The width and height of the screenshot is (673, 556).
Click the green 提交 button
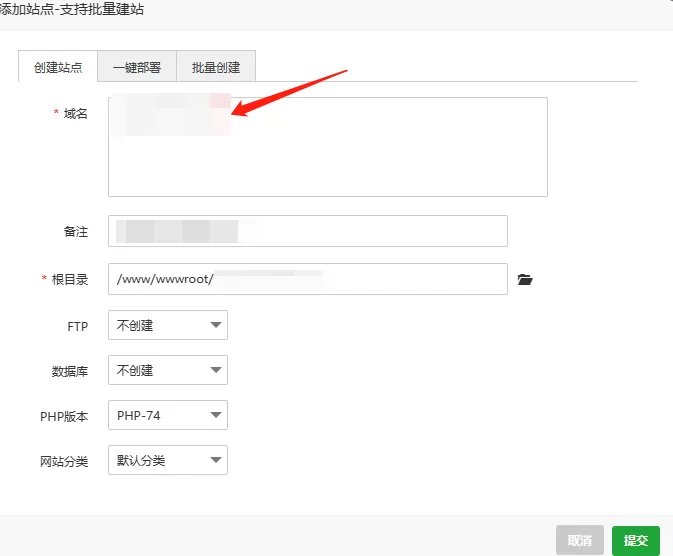[636, 540]
